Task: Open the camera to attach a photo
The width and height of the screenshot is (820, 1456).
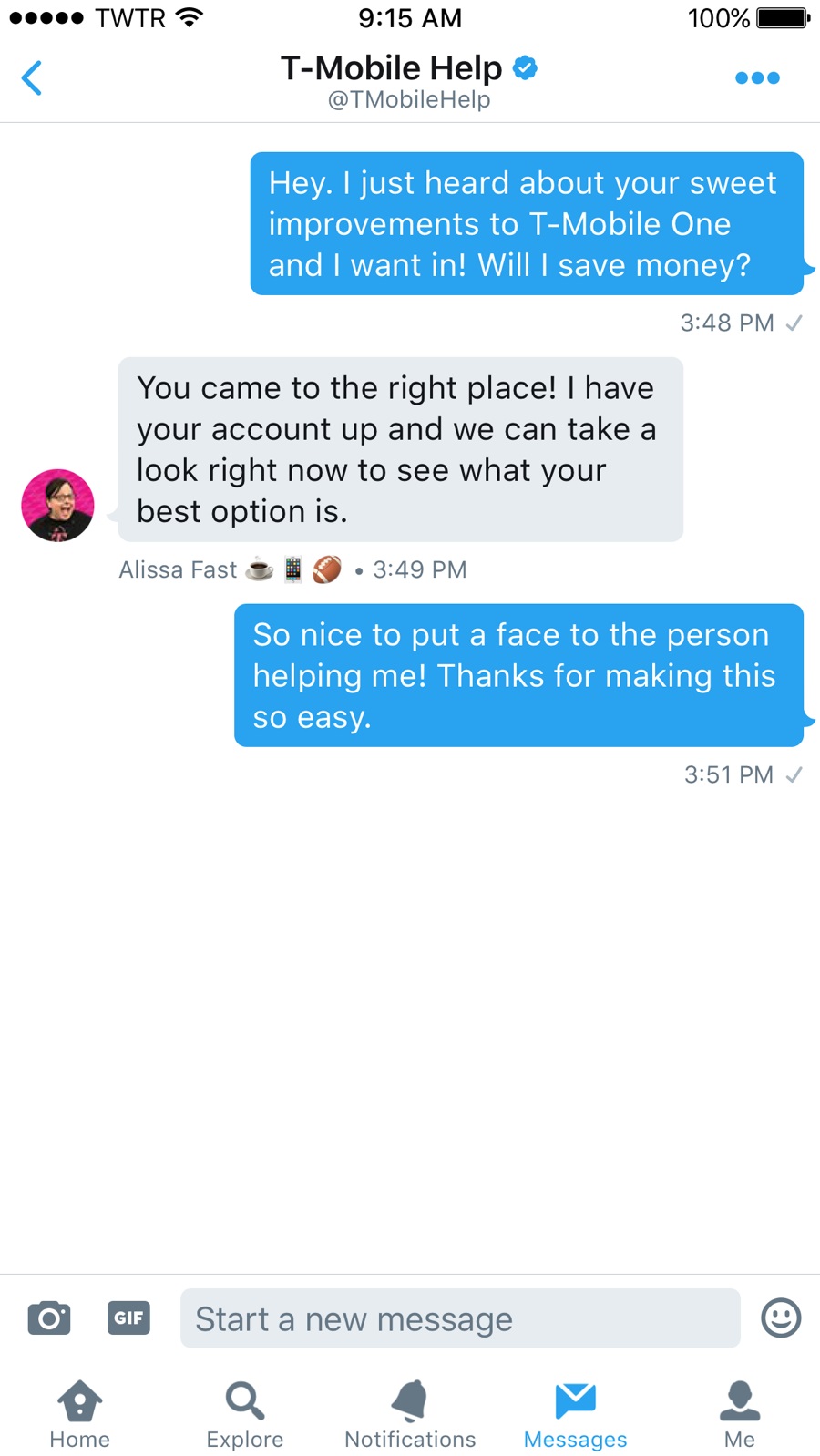Action: pyautogui.click(x=49, y=1318)
